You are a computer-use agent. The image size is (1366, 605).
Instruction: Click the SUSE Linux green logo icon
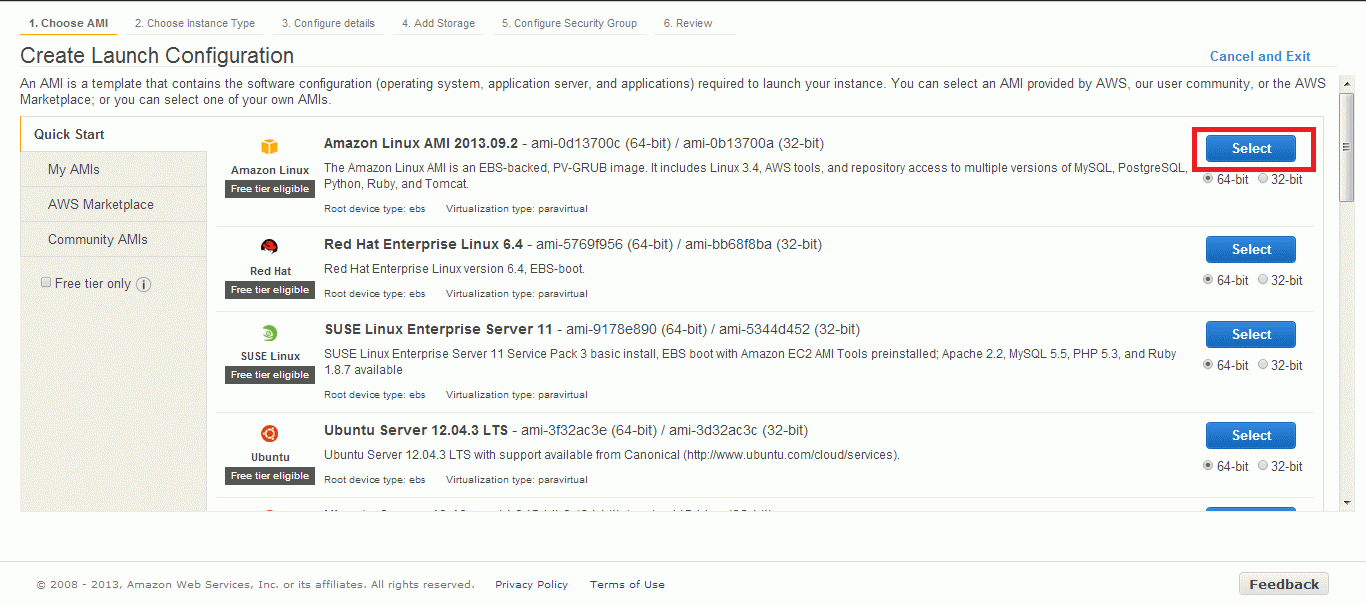tap(269, 333)
